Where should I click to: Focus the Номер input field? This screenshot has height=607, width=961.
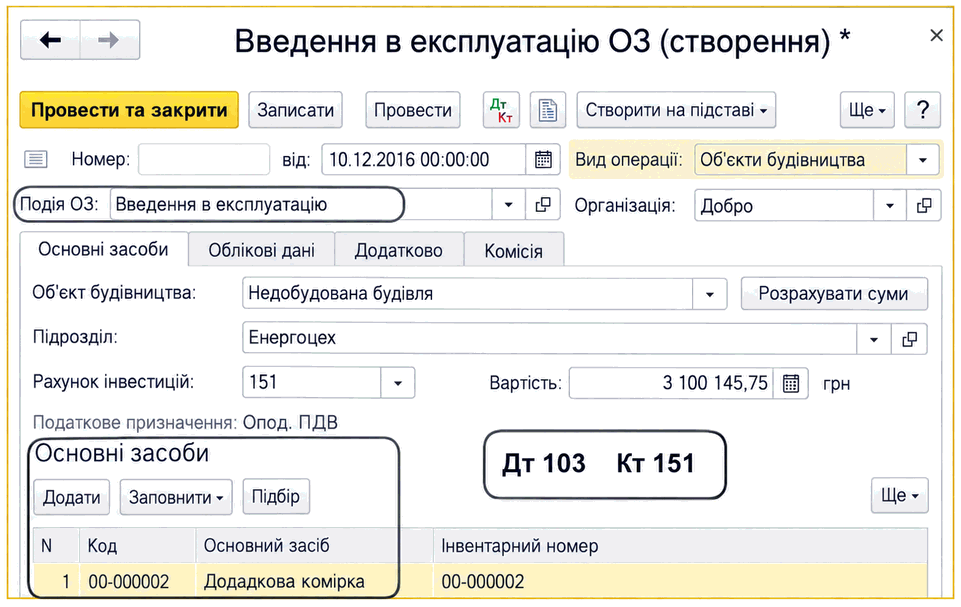pyautogui.click(x=204, y=160)
